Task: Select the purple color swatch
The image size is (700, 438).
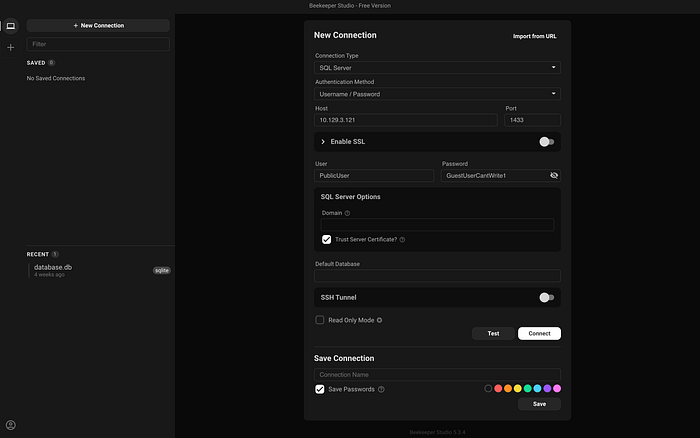Action: (x=547, y=388)
